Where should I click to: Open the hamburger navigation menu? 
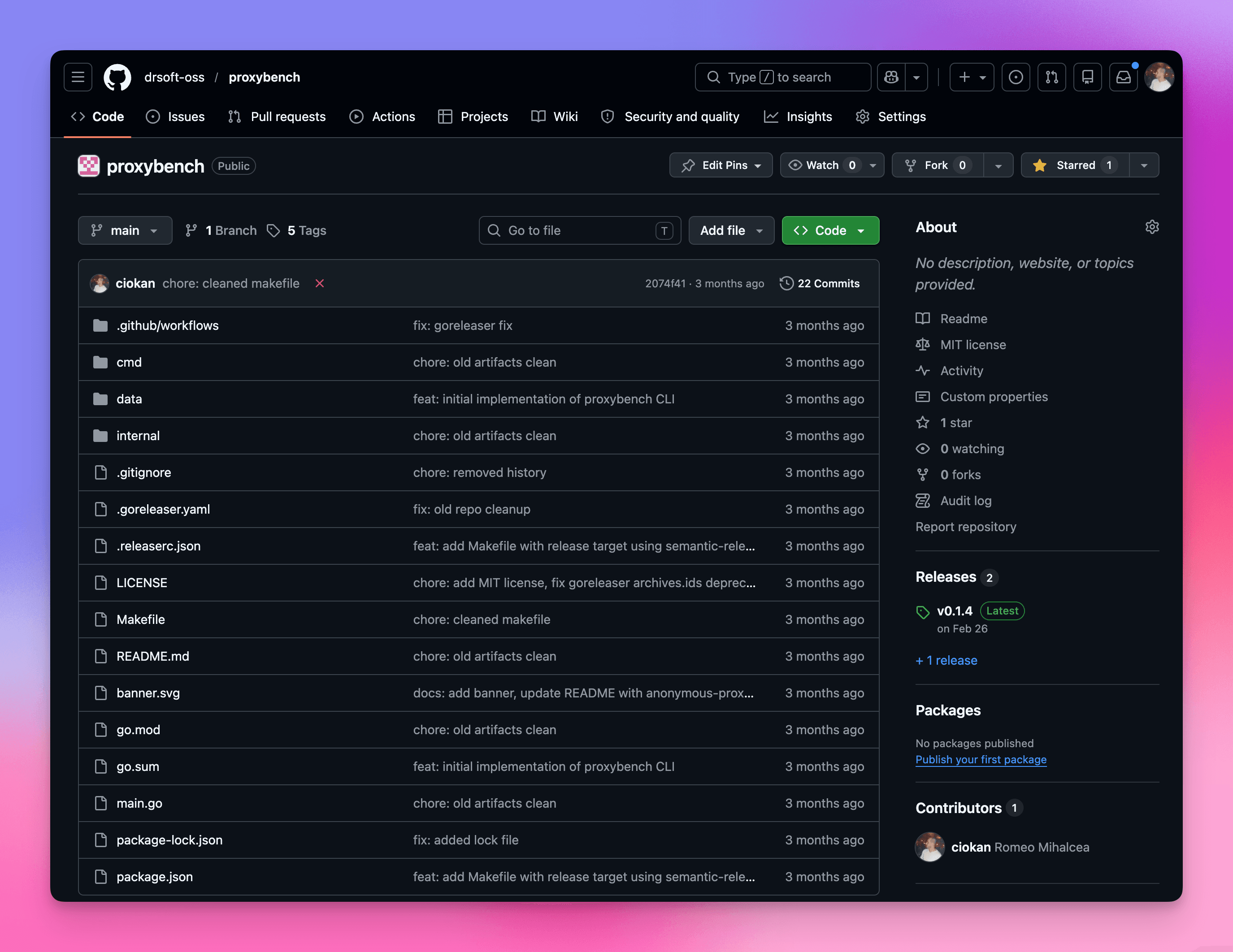click(78, 77)
